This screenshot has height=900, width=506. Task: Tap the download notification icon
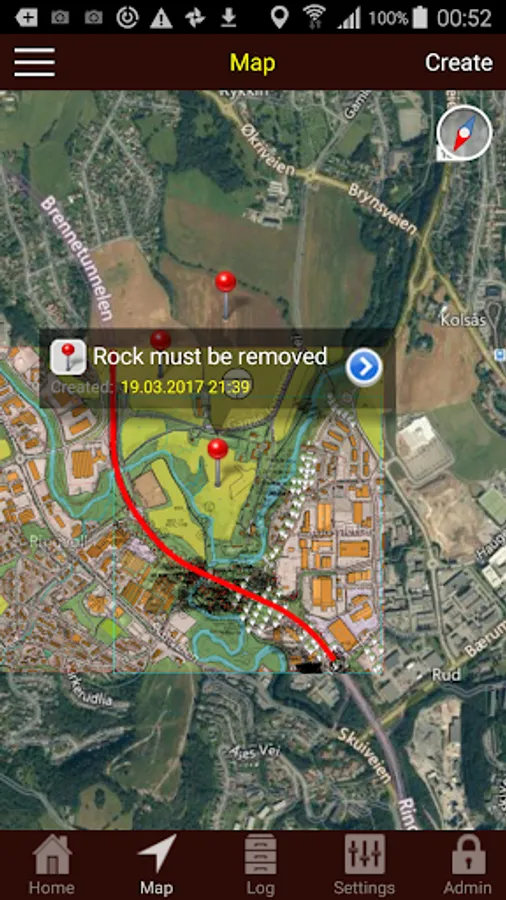click(229, 18)
